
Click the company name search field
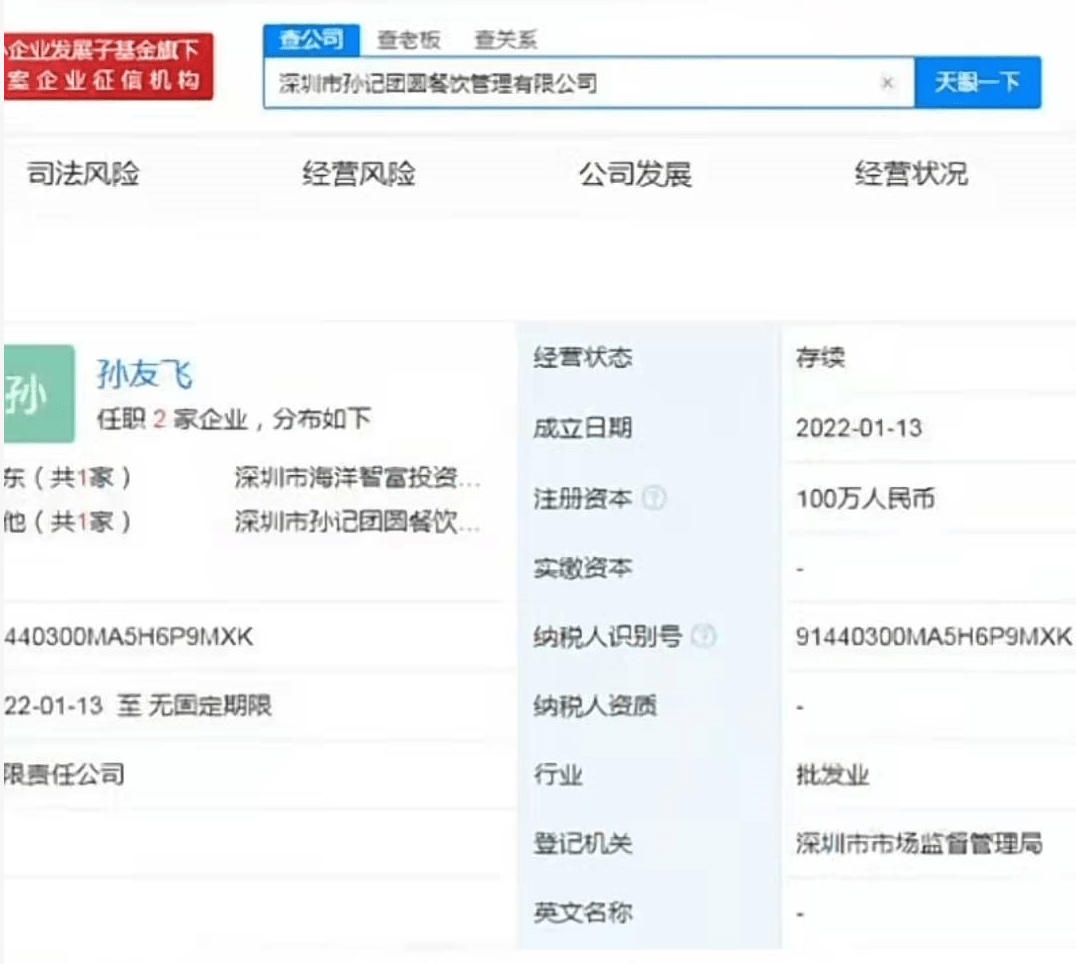coord(570,83)
